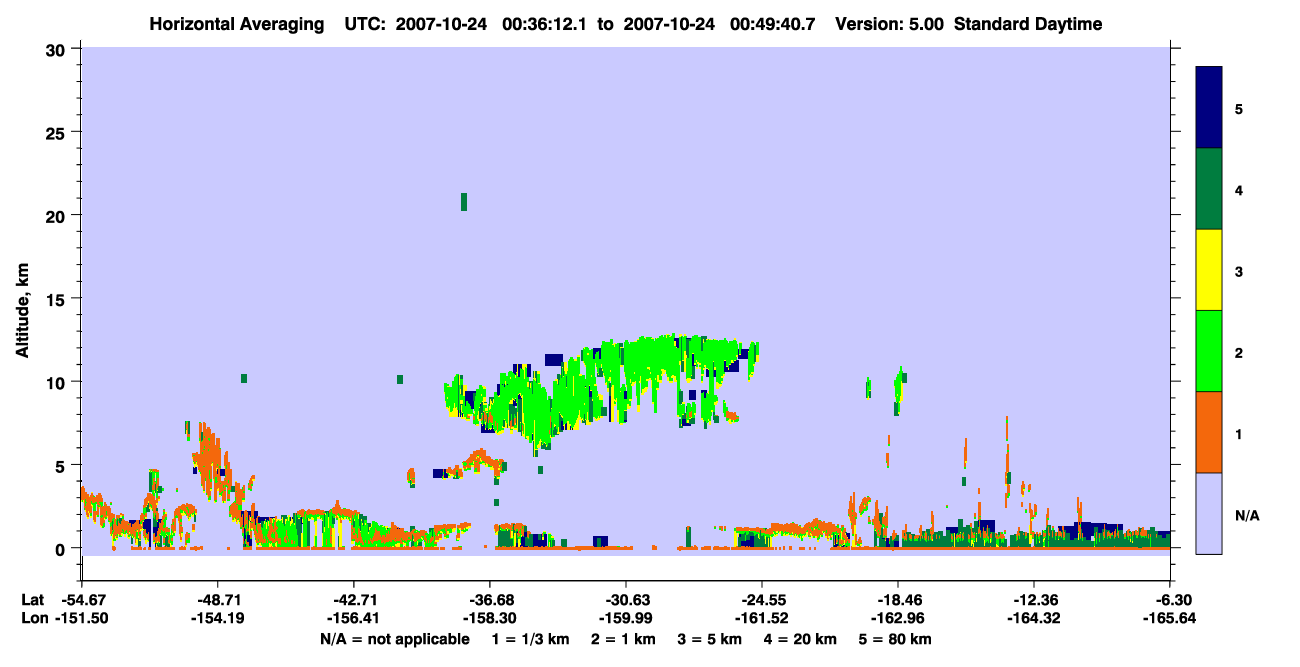1300x667 pixels.
Task: Click the dark green level 4 color swatch
Action: tap(1209, 189)
